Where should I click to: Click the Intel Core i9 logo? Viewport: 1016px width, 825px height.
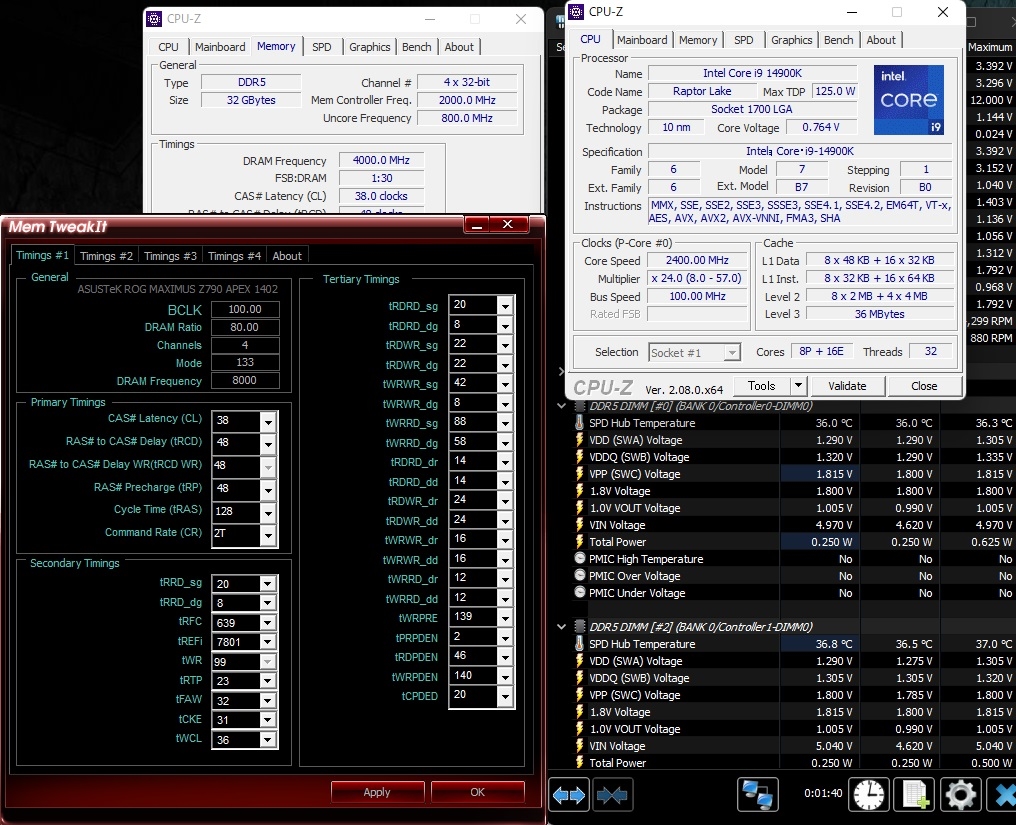908,100
